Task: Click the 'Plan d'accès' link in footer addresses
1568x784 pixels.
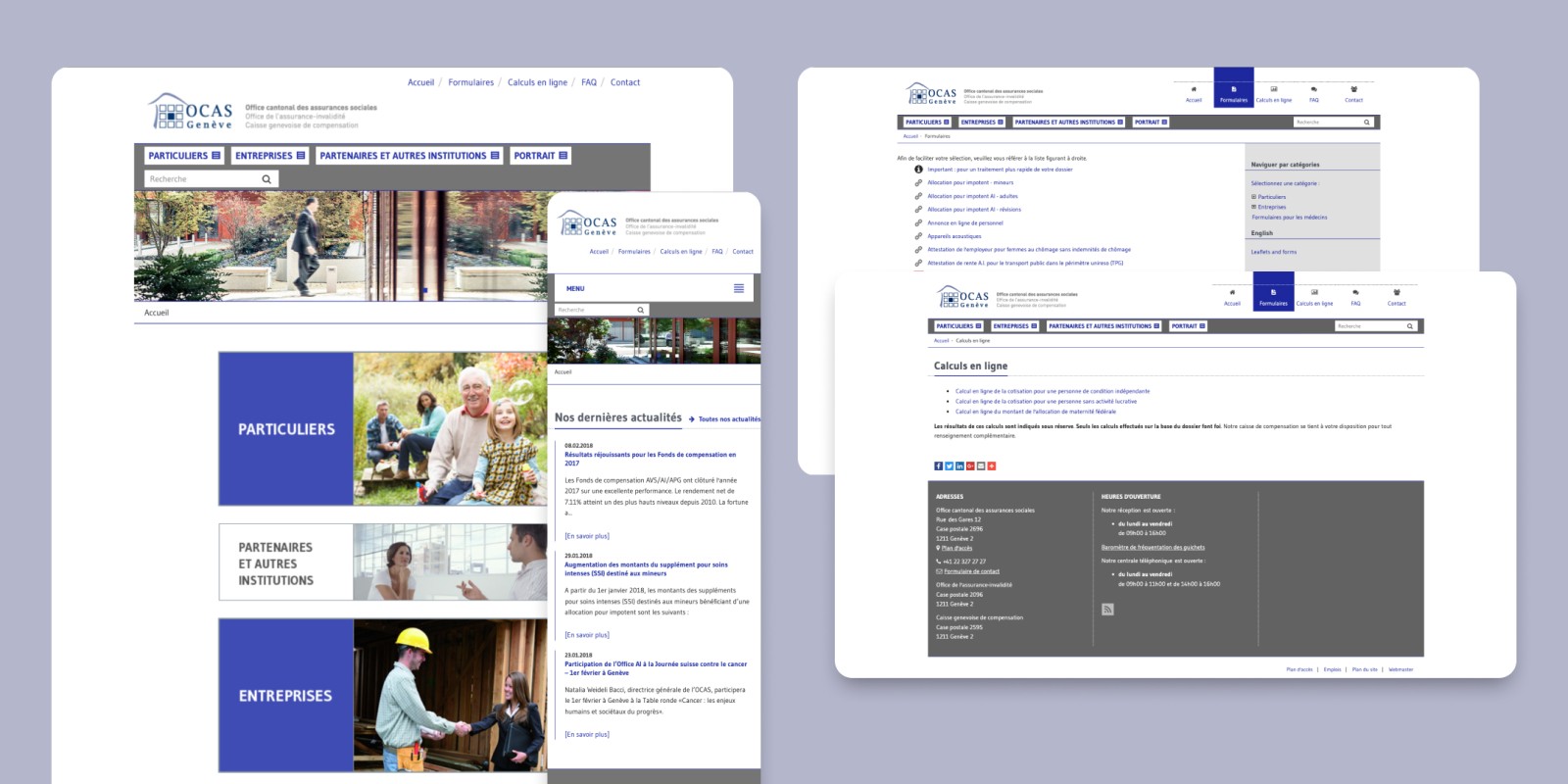Action: (956, 549)
